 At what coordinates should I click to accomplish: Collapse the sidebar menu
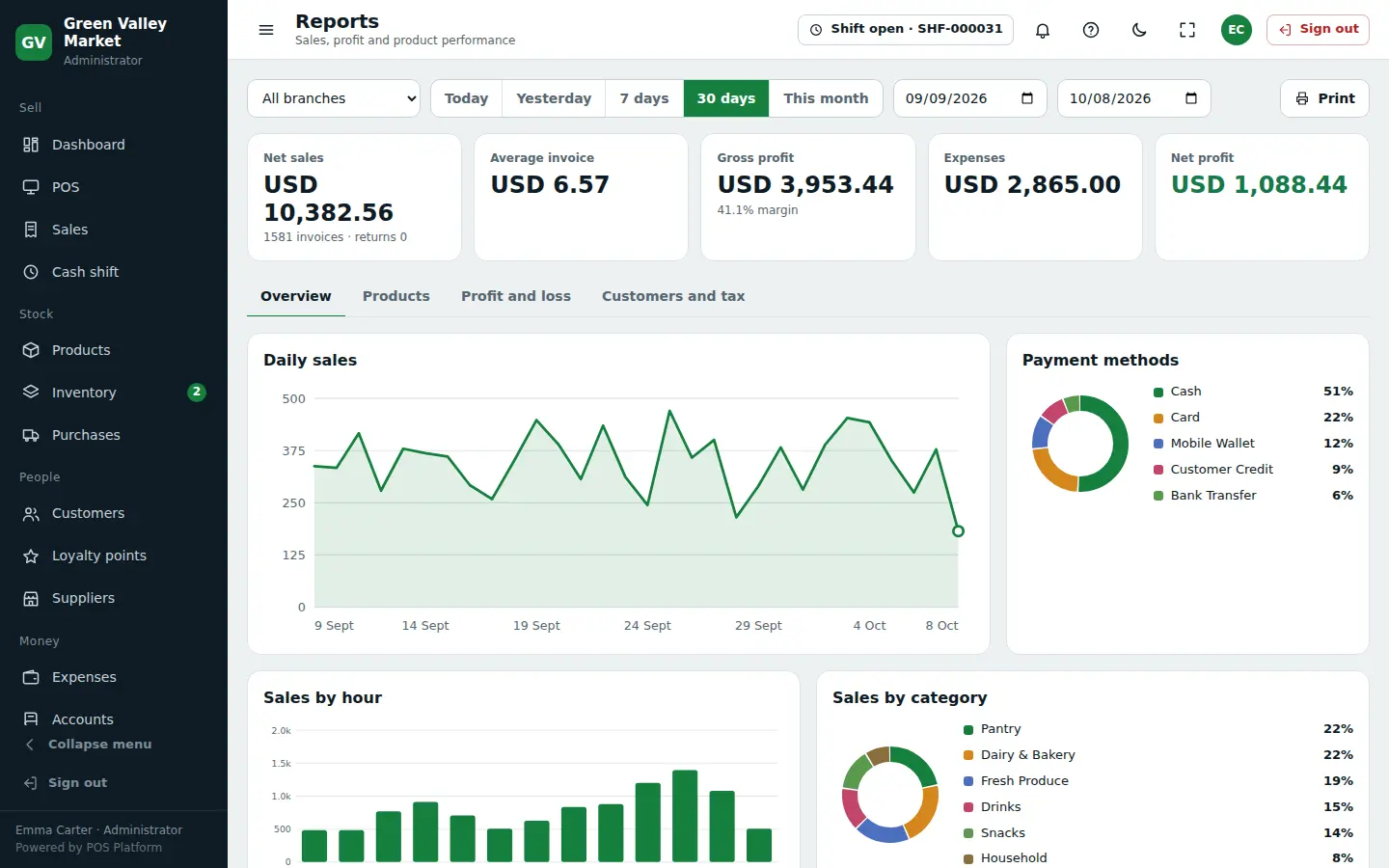pos(114,745)
